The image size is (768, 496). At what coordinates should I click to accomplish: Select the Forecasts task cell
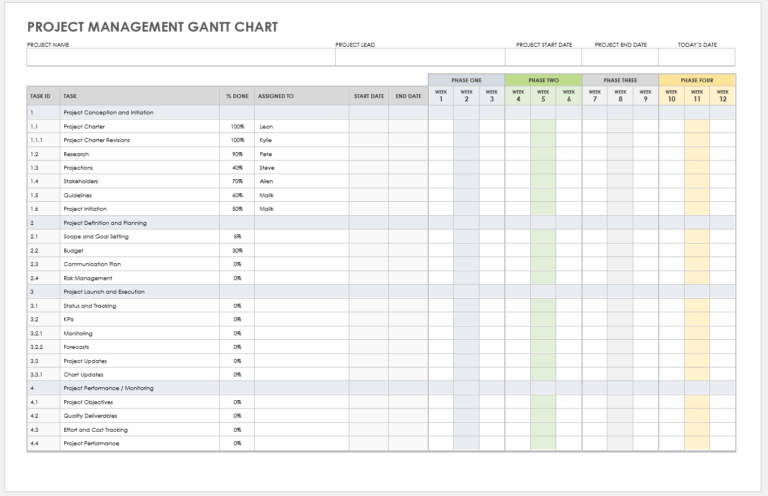pyautogui.click(x=140, y=347)
